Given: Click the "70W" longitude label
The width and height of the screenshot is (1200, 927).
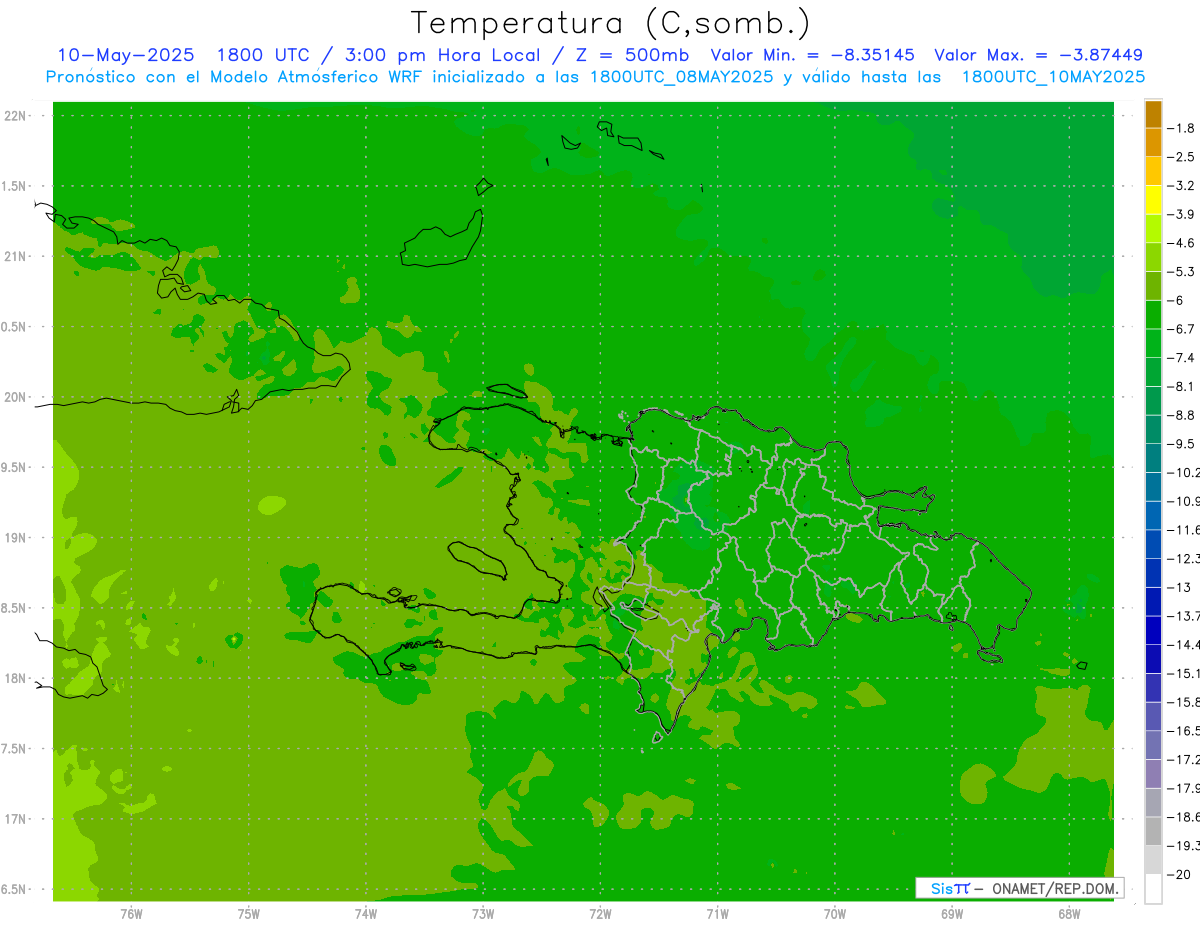Looking at the screenshot, I should [x=834, y=914].
